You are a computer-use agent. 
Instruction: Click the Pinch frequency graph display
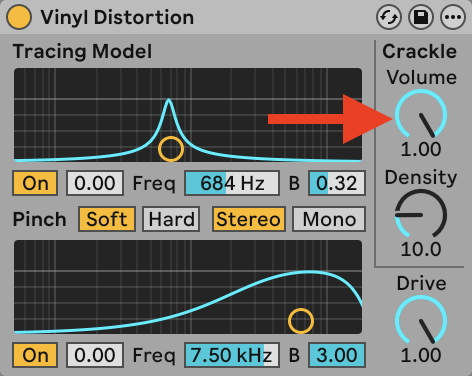188,287
